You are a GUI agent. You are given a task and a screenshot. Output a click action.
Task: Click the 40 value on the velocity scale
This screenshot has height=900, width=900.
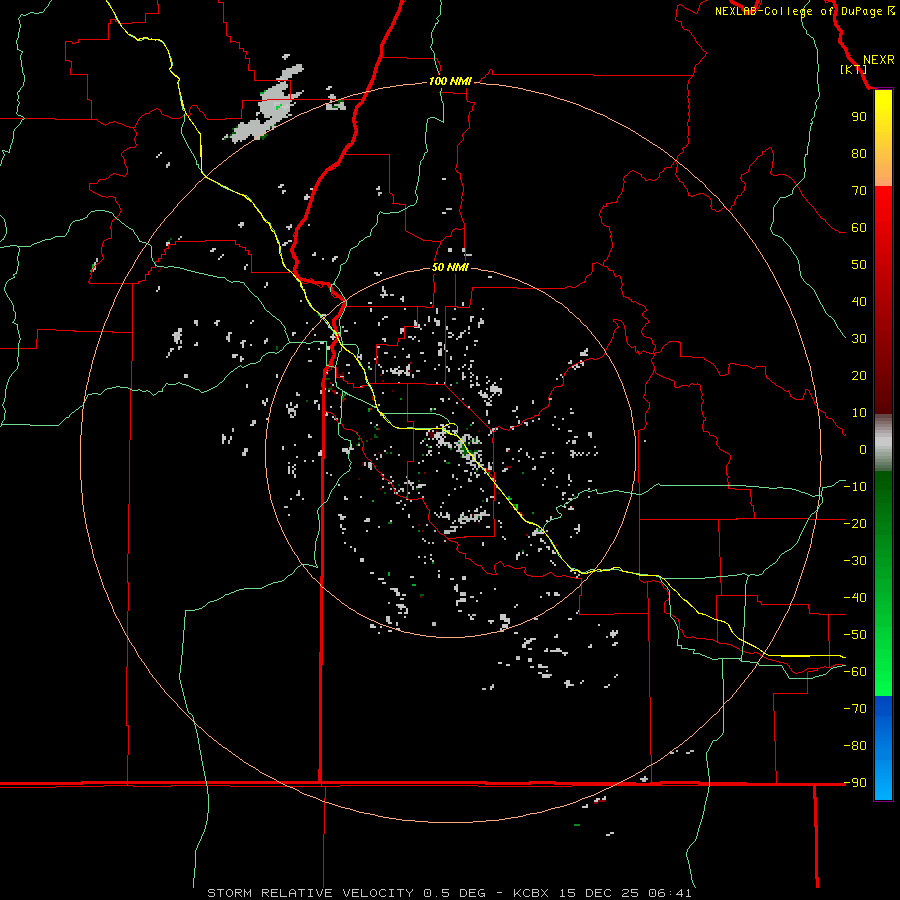[x=859, y=302]
